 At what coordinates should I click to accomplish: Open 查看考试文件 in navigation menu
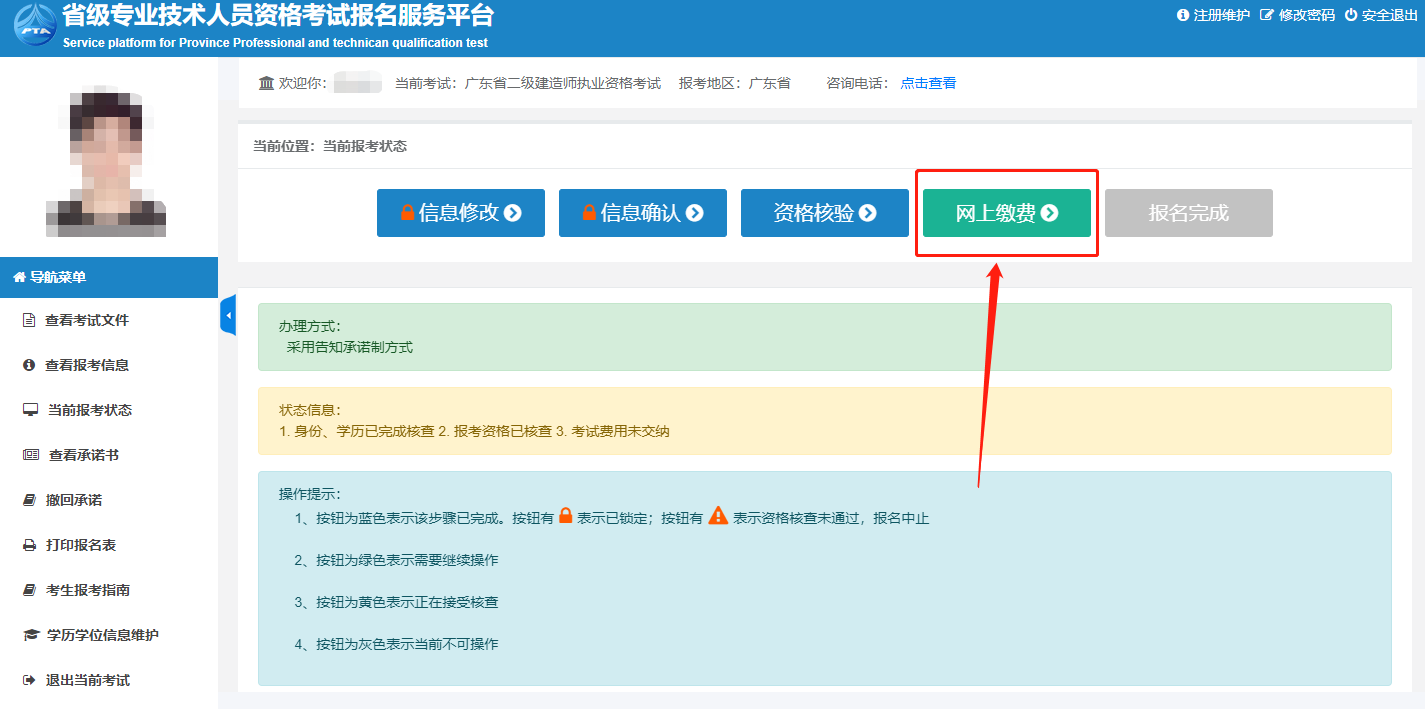[x=86, y=320]
